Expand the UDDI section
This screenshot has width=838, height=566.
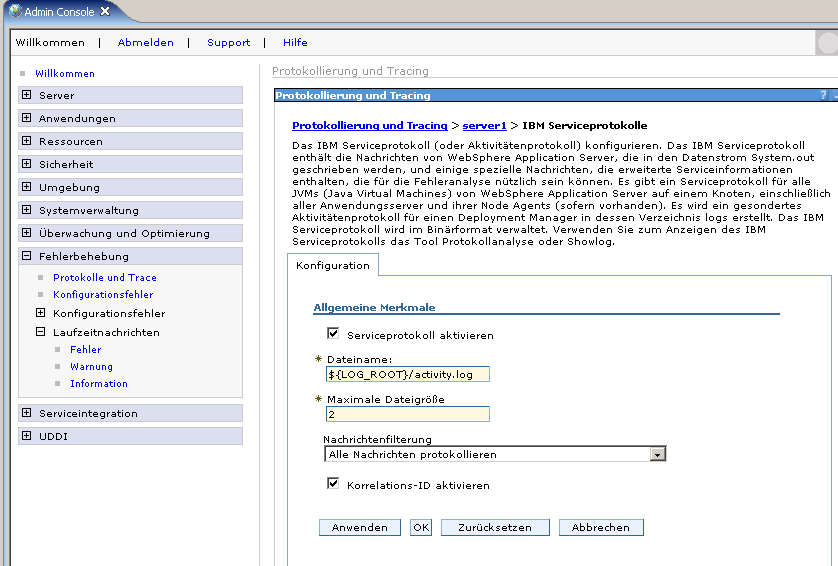tap(26, 436)
